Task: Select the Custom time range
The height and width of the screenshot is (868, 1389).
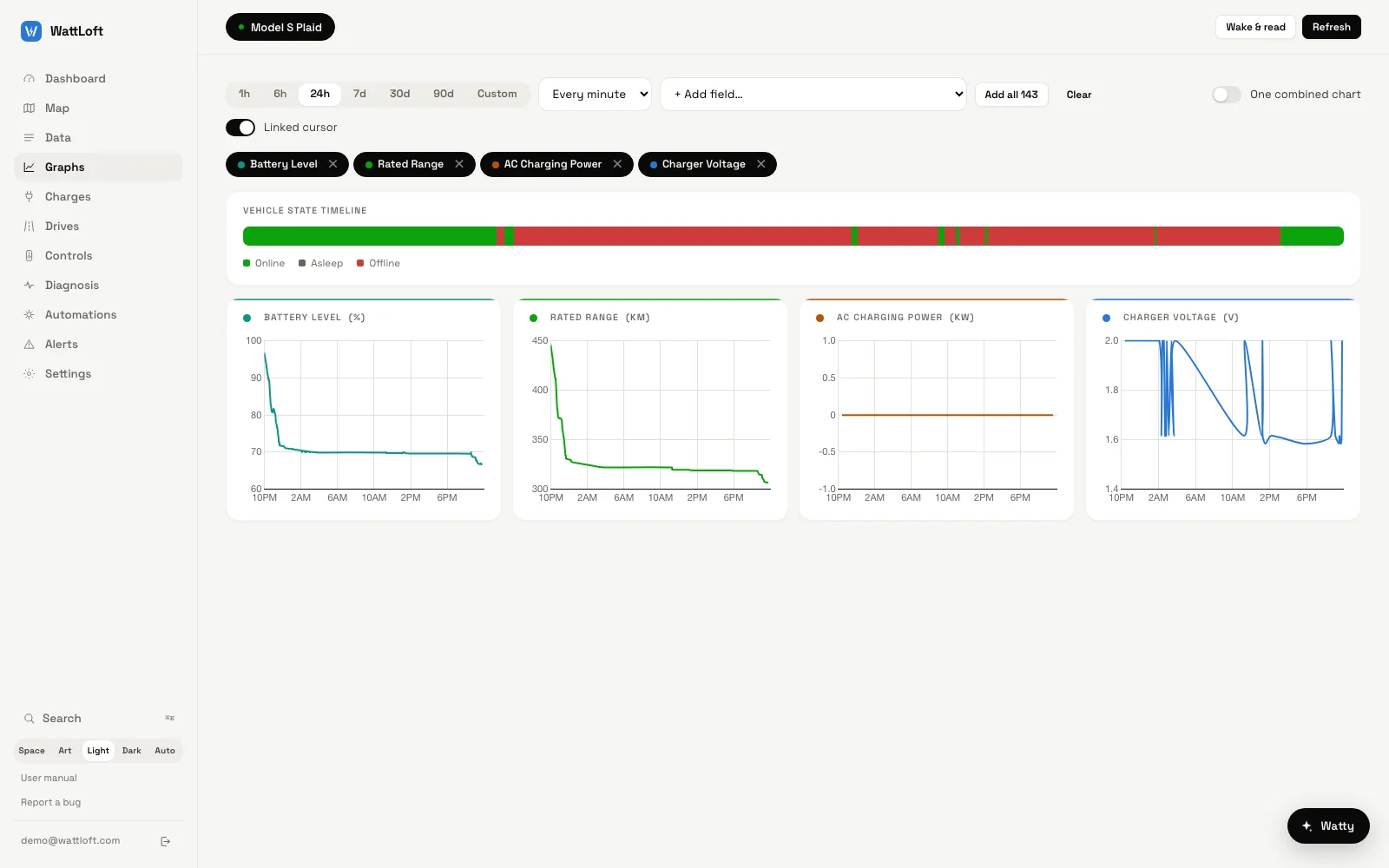Action: 497,94
